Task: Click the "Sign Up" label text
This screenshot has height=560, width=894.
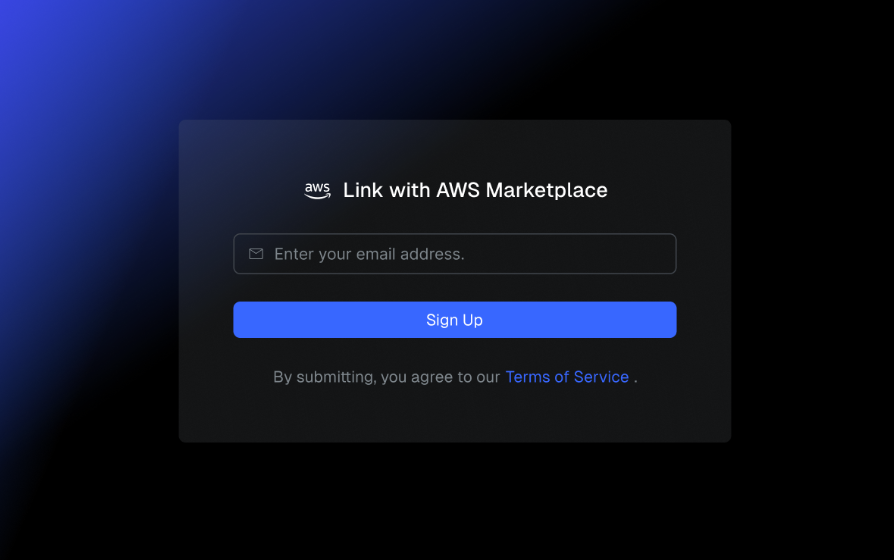Action: (454, 320)
